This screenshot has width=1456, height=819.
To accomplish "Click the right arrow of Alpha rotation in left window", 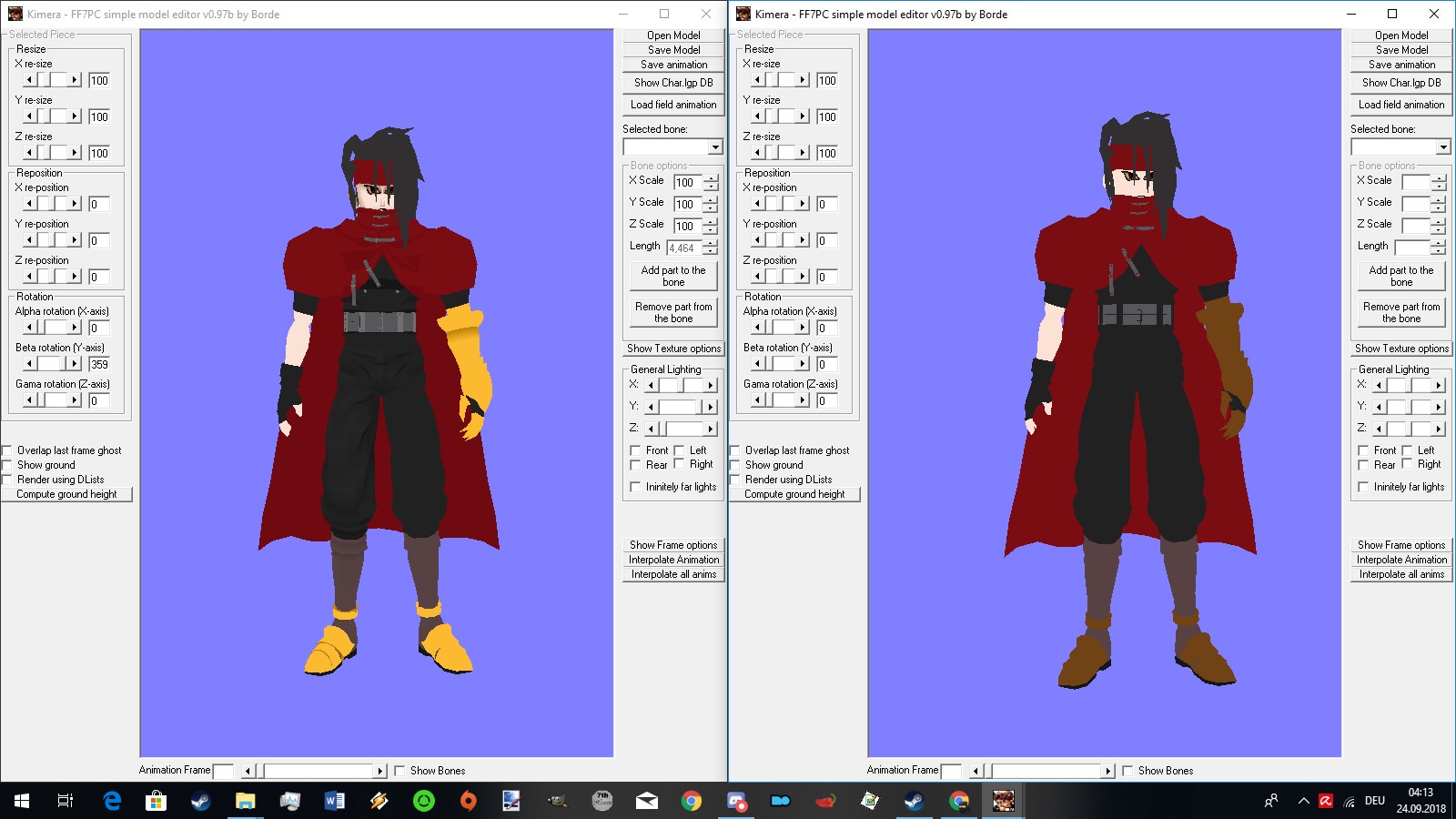I will click(x=75, y=328).
